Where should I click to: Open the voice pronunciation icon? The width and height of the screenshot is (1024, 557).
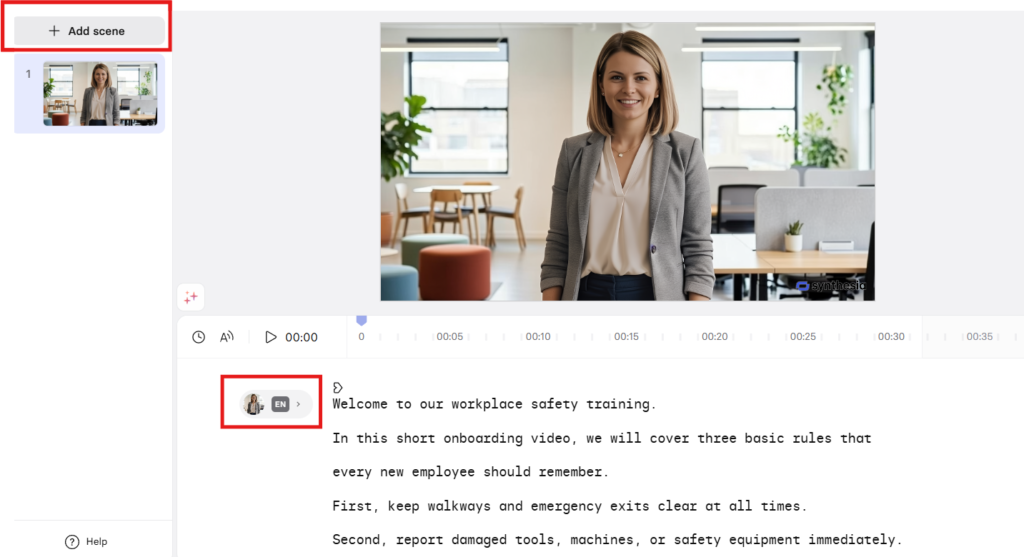point(227,337)
